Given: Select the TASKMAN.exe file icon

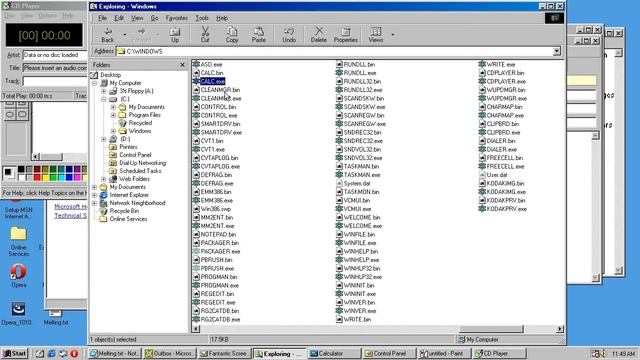Looking at the screenshot, I should [x=339, y=175].
